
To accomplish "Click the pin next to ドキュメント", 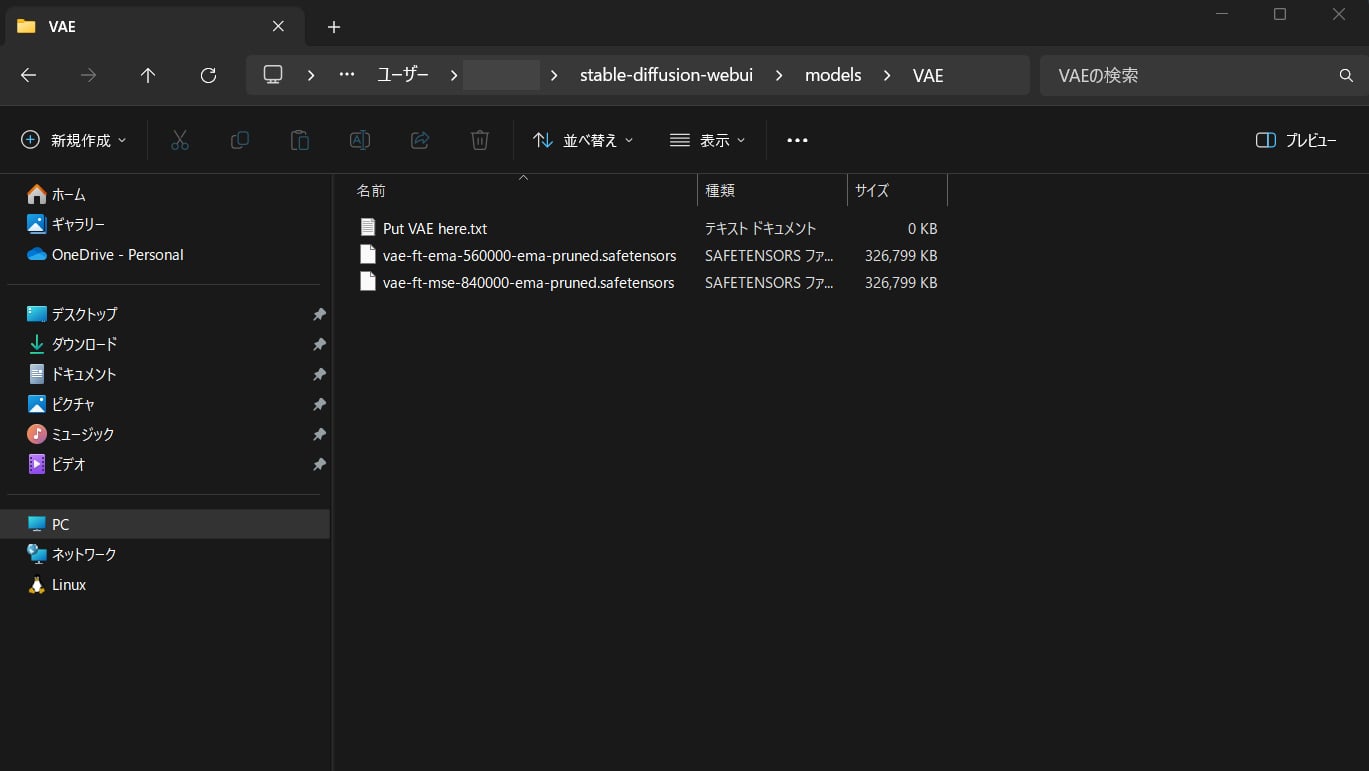I will [x=319, y=374].
